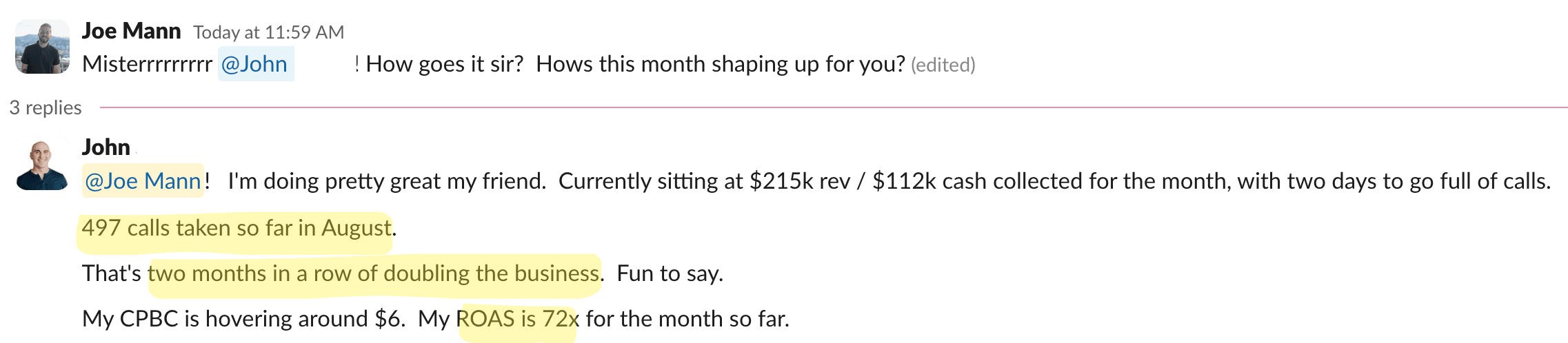Image resolution: width=1568 pixels, height=343 pixels.
Task: Click John's profile avatar in the reply
Action: click(42, 165)
